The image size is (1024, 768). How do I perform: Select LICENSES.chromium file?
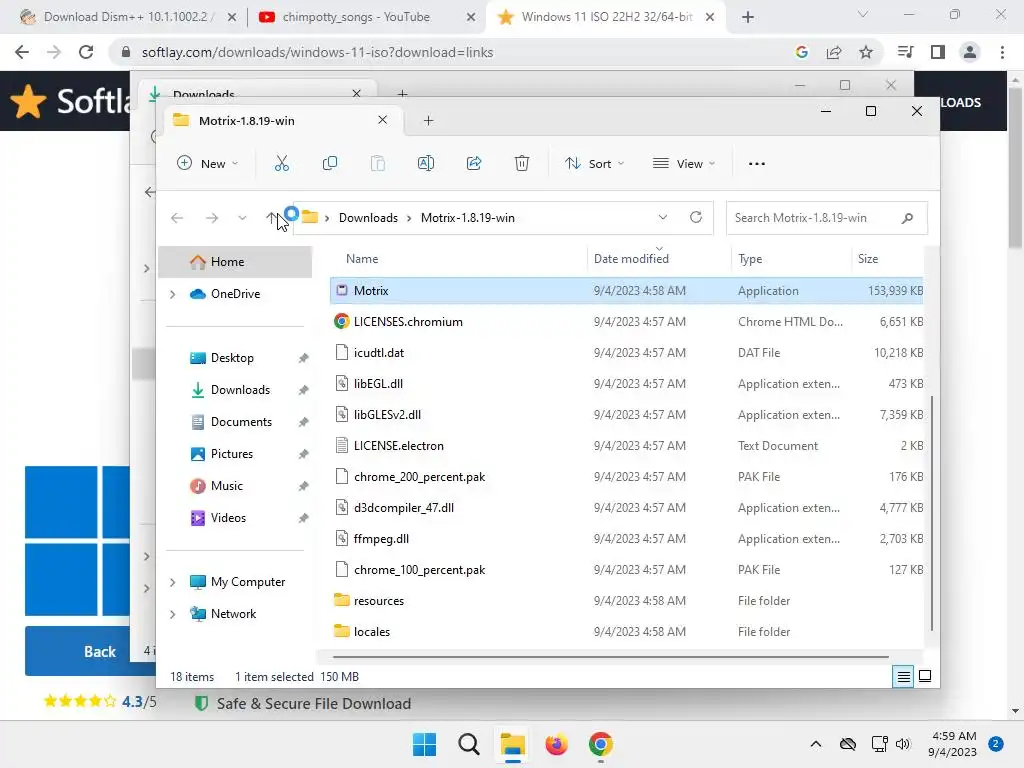626,322
